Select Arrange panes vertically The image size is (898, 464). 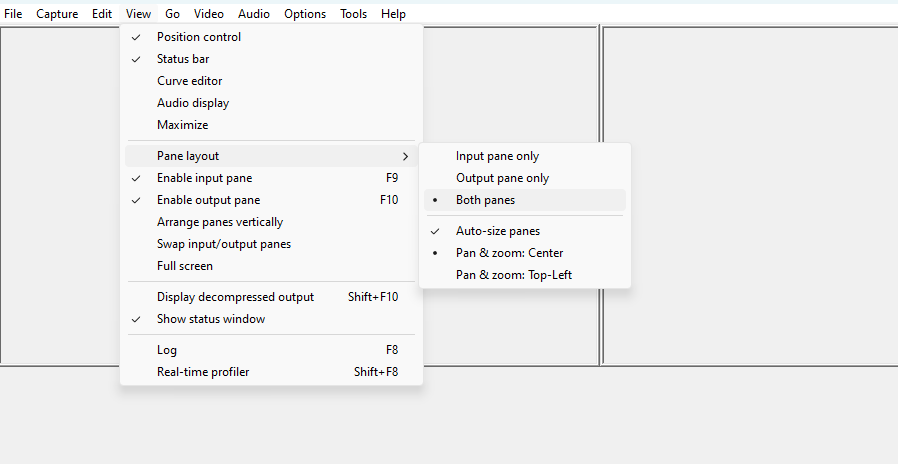[x=271, y=222]
